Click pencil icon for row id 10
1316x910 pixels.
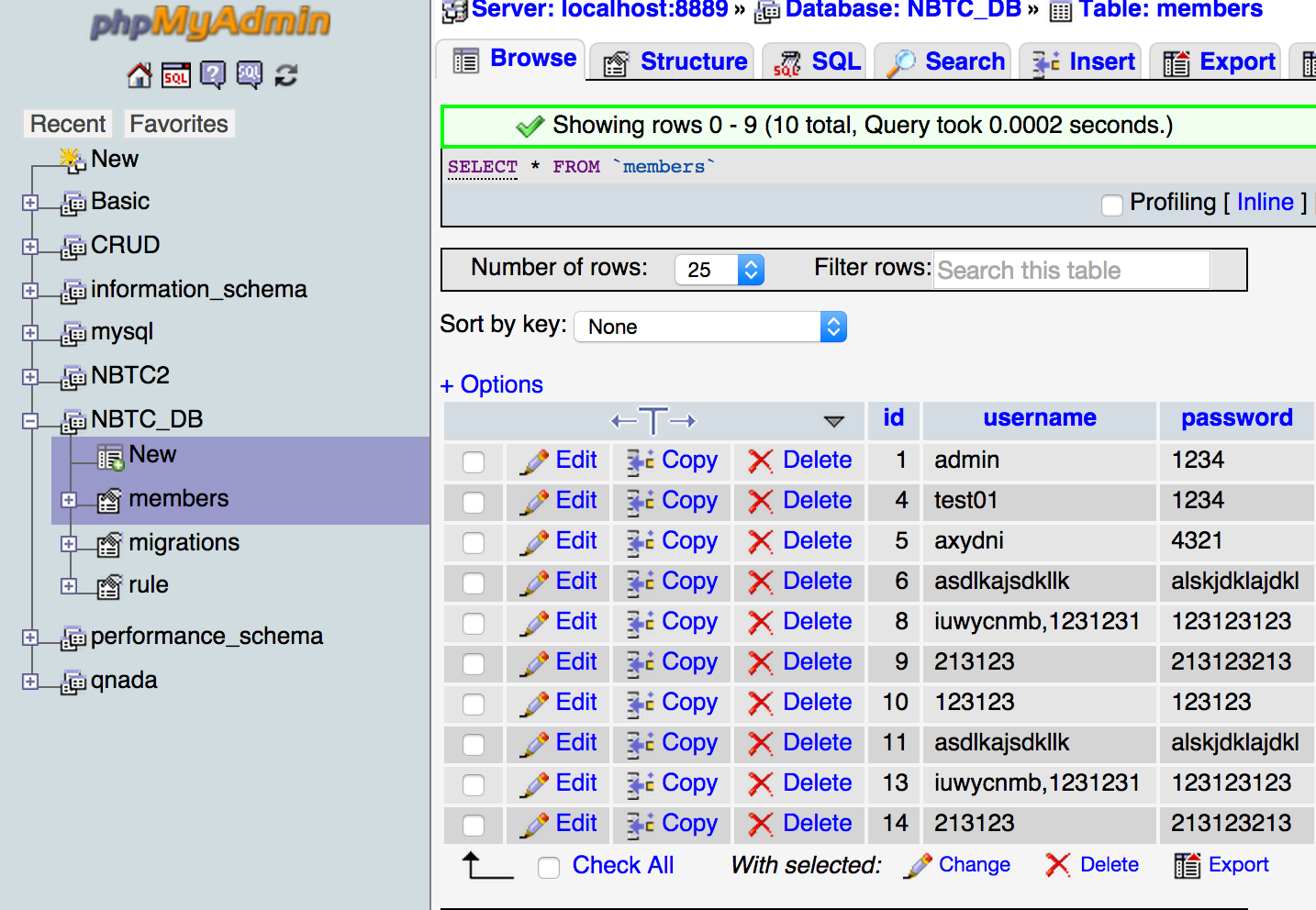534,704
